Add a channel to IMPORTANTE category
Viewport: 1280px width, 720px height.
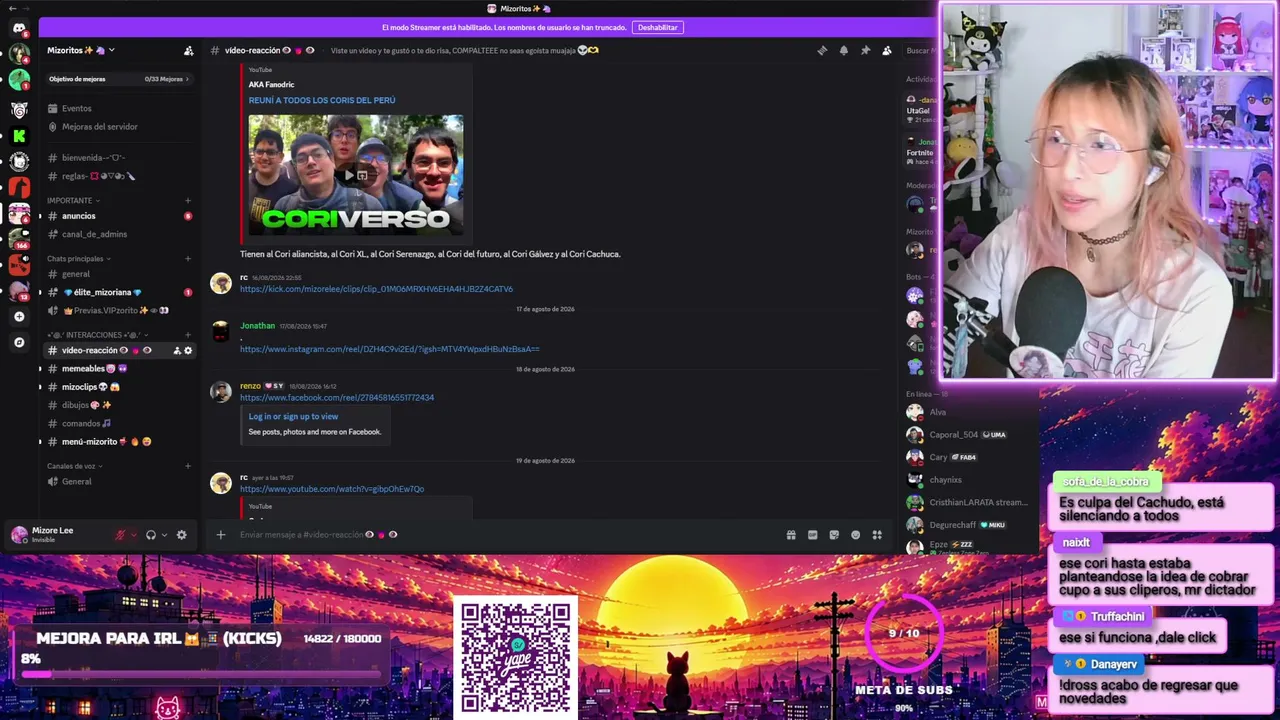pyautogui.click(x=187, y=201)
